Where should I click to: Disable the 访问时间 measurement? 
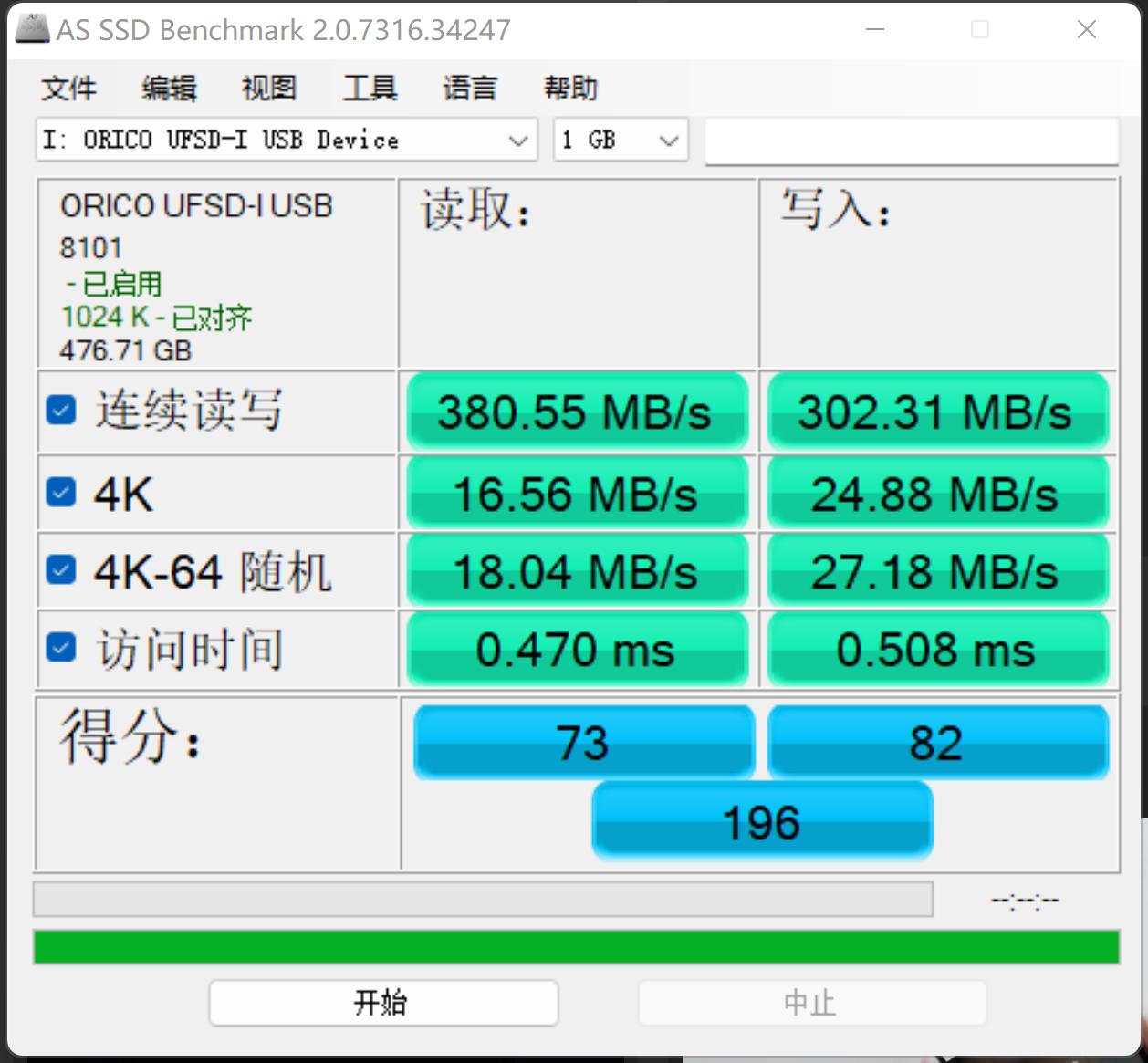[x=60, y=647]
